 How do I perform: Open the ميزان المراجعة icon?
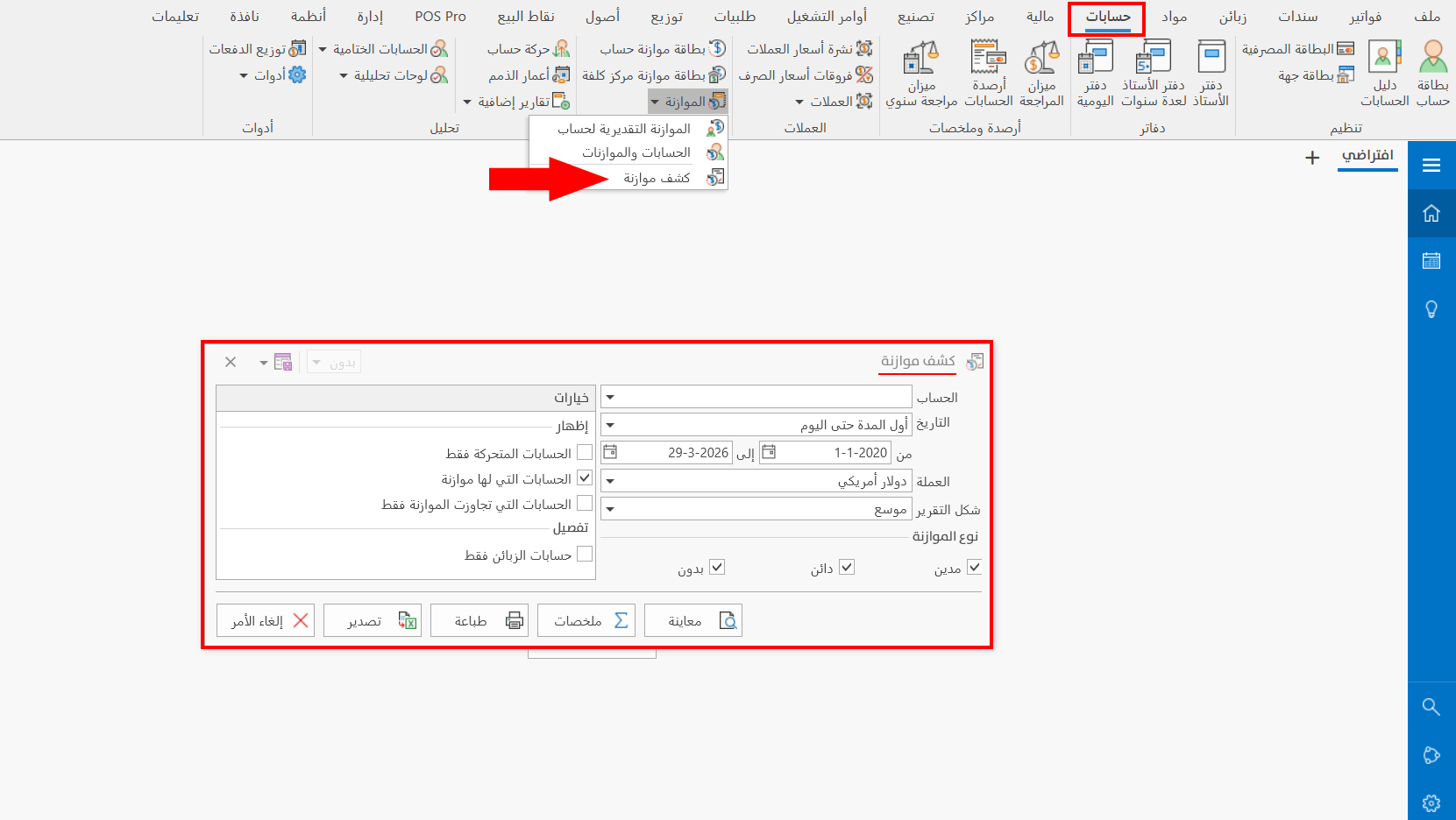click(x=1041, y=74)
